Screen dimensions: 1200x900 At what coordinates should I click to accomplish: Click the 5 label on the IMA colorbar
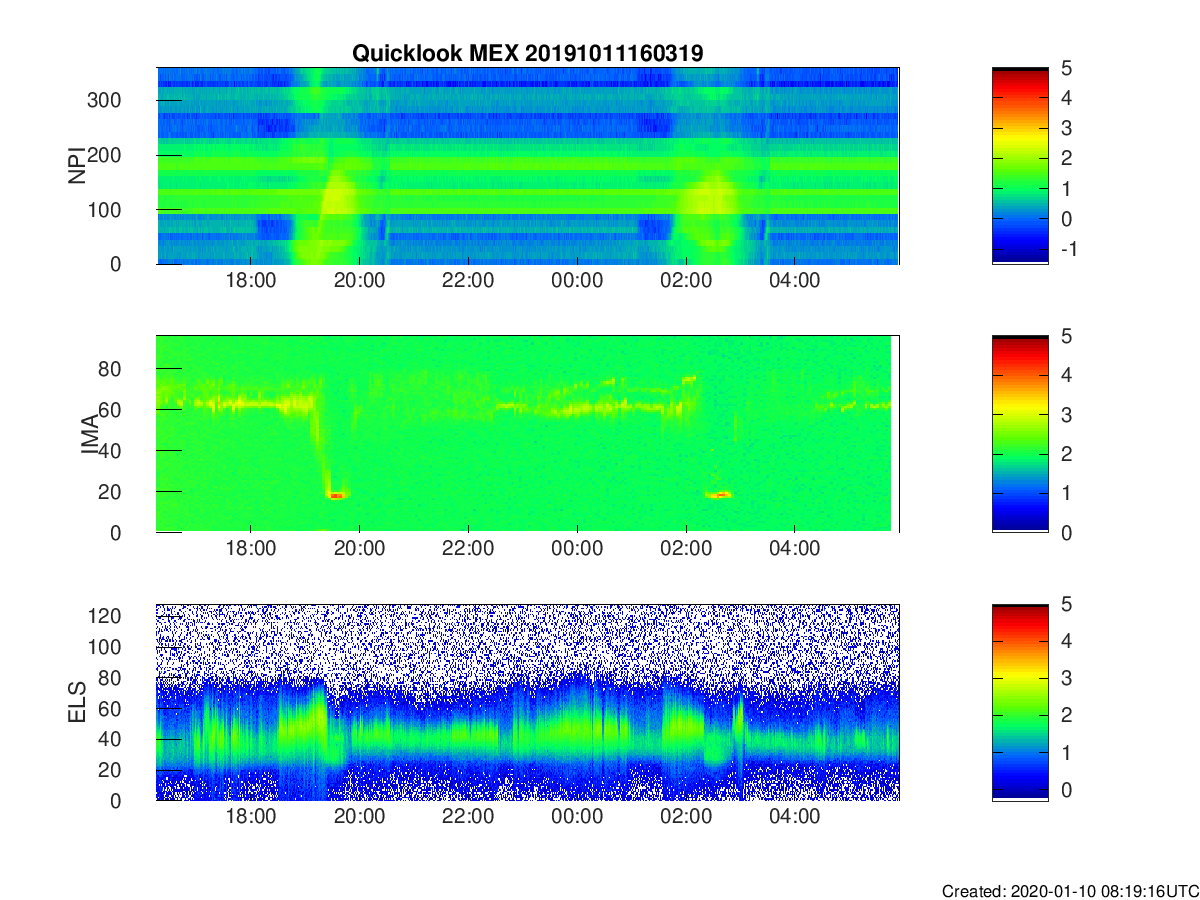click(1065, 336)
